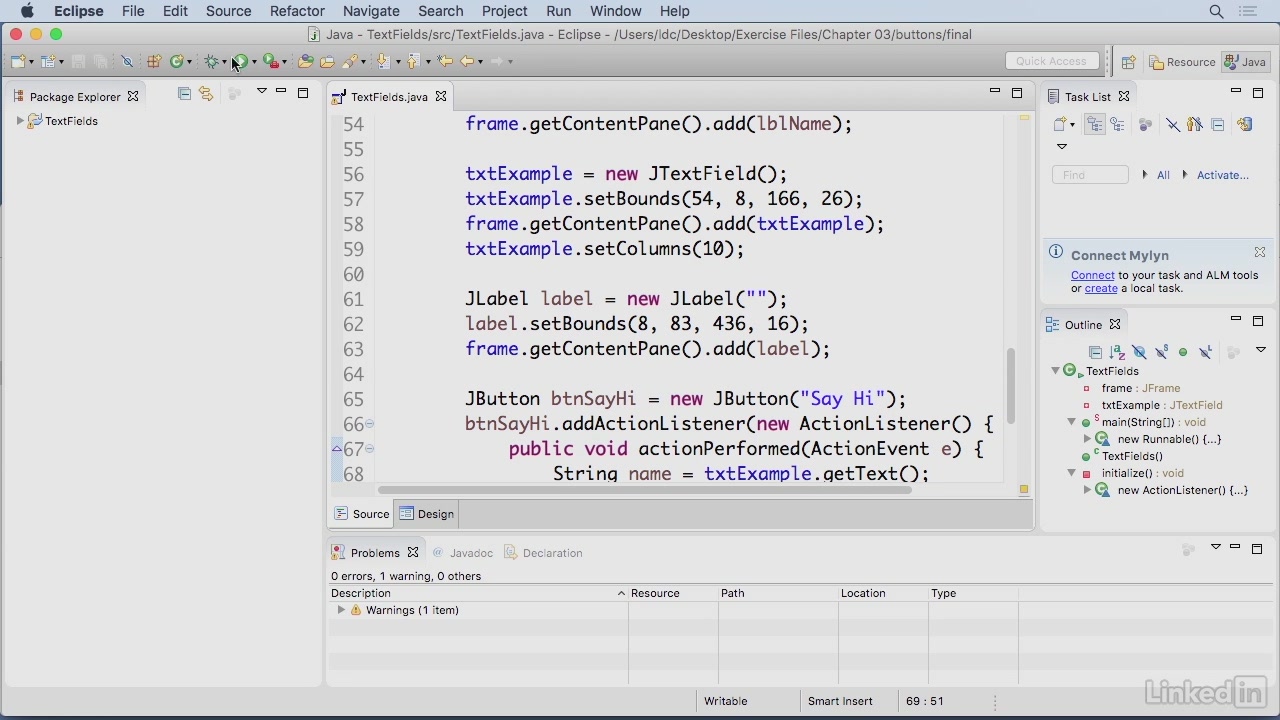Collapse initialize() node in Outline
Viewport: 1280px width, 720px height.
coord(1071,473)
